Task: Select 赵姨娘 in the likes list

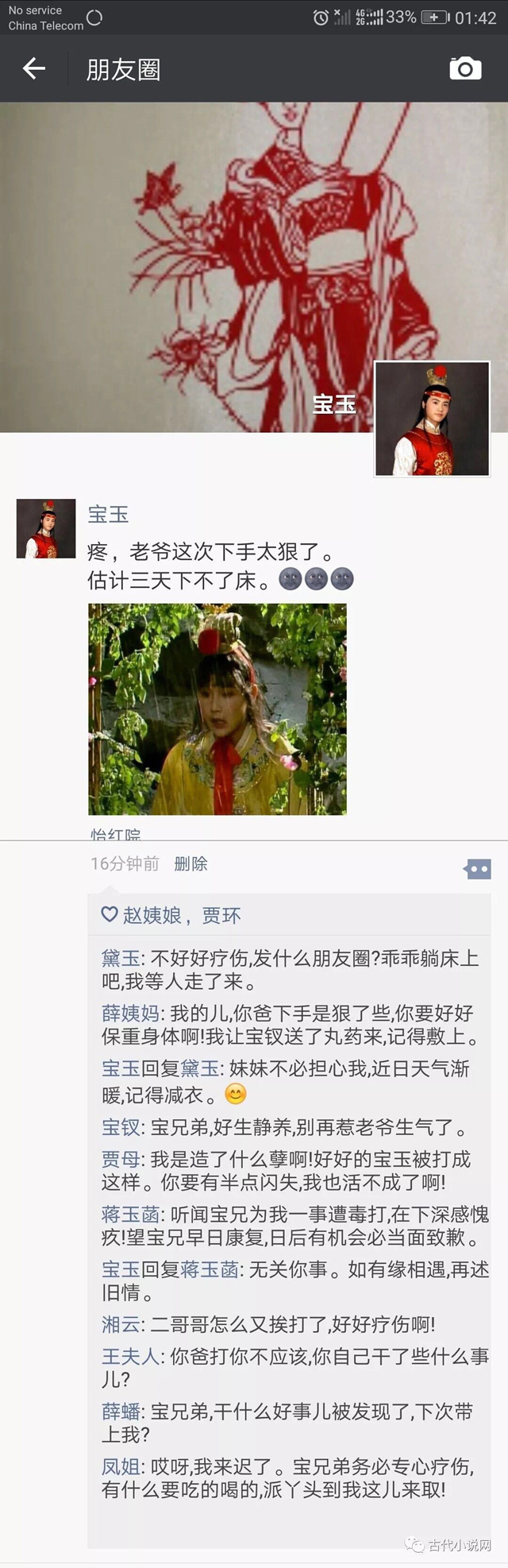Action: pyautogui.click(x=152, y=915)
